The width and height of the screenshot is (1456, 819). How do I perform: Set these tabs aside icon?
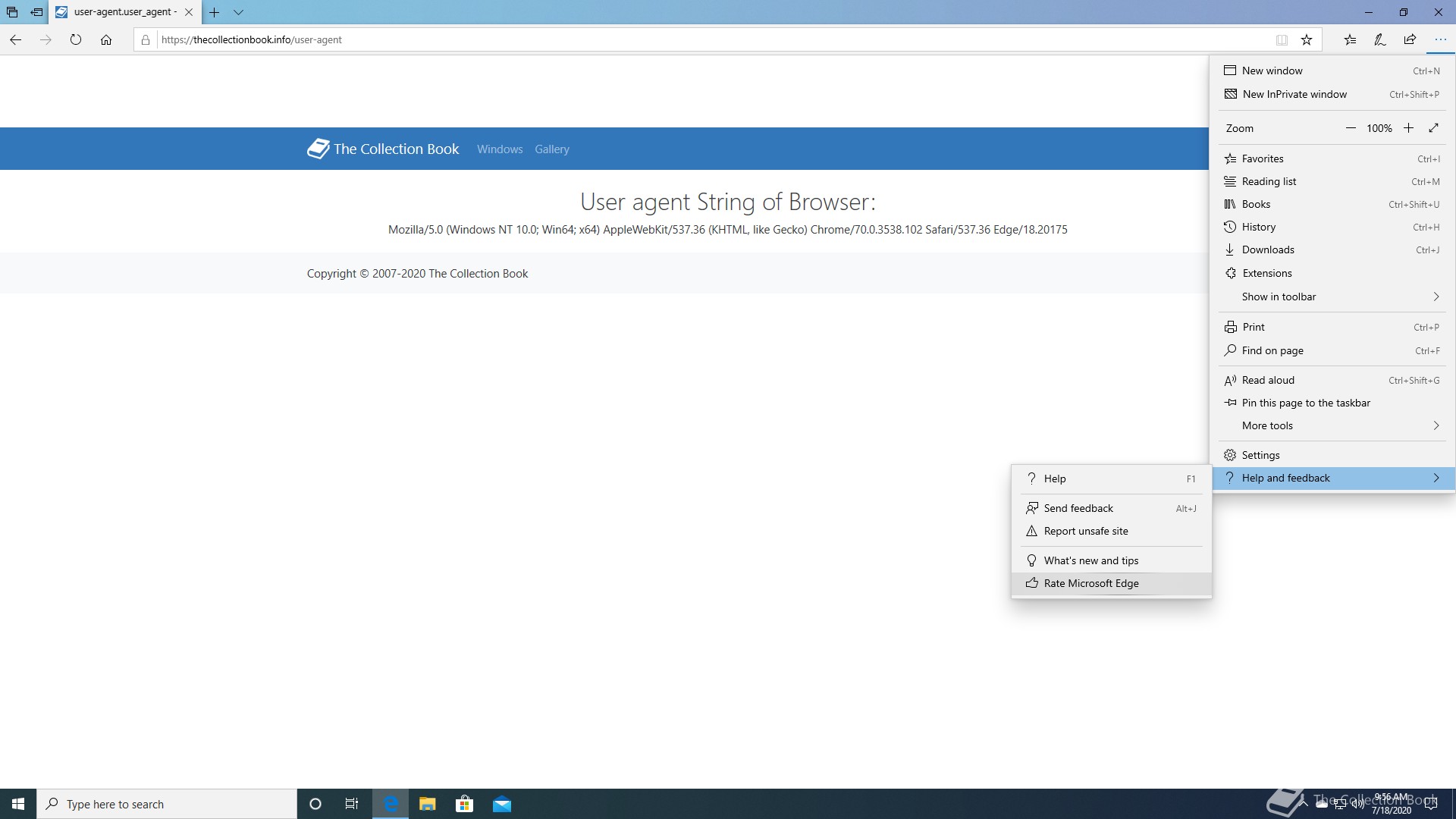tap(36, 12)
